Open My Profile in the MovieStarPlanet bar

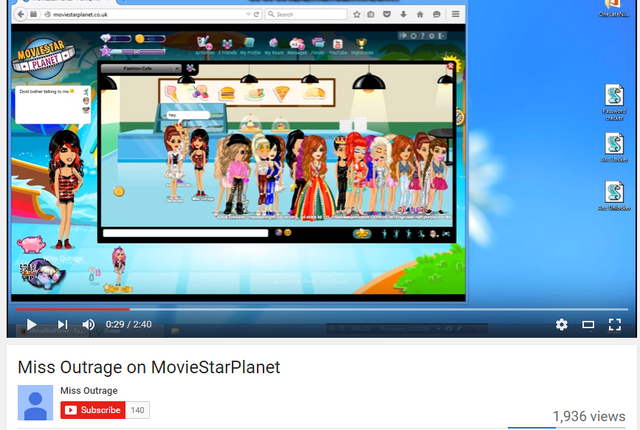(x=250, y=45)
